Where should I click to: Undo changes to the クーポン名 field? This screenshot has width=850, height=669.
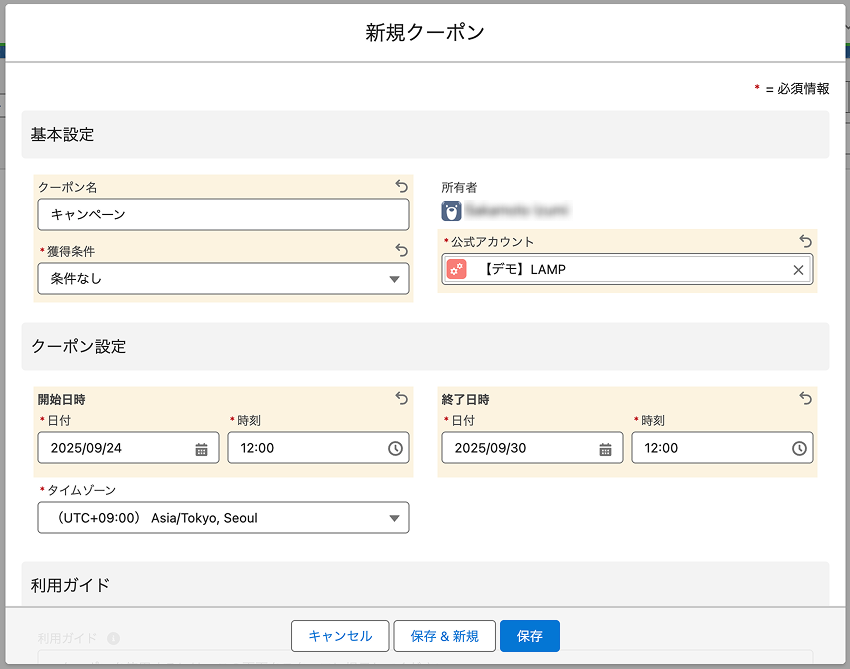tap(401, 186)
